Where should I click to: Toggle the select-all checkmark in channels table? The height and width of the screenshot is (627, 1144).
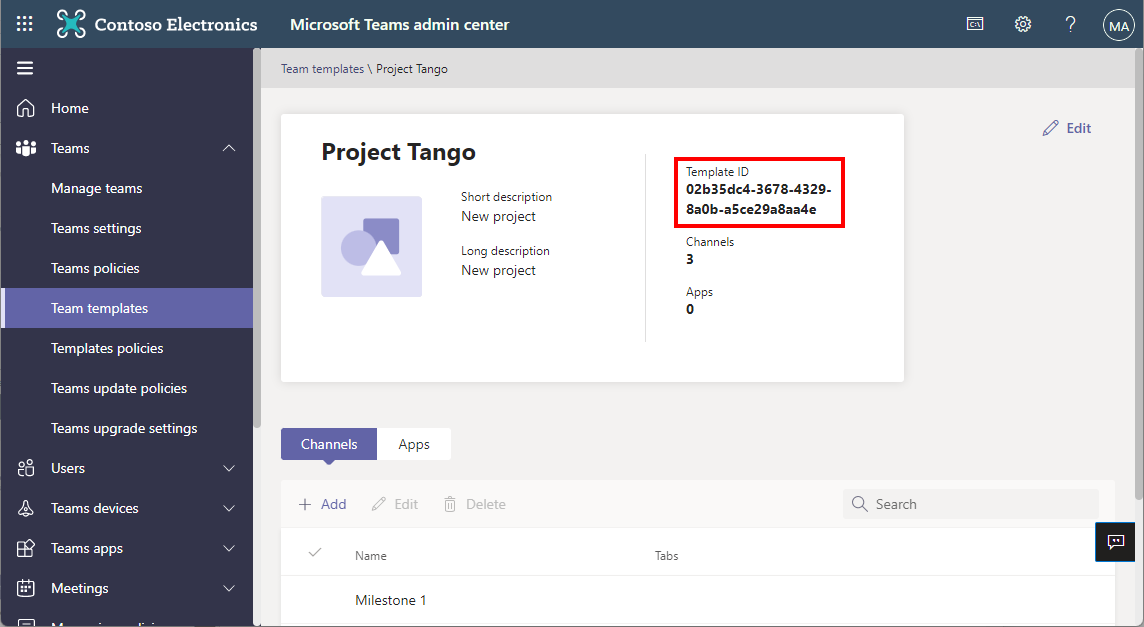click(x=315, y=553)
